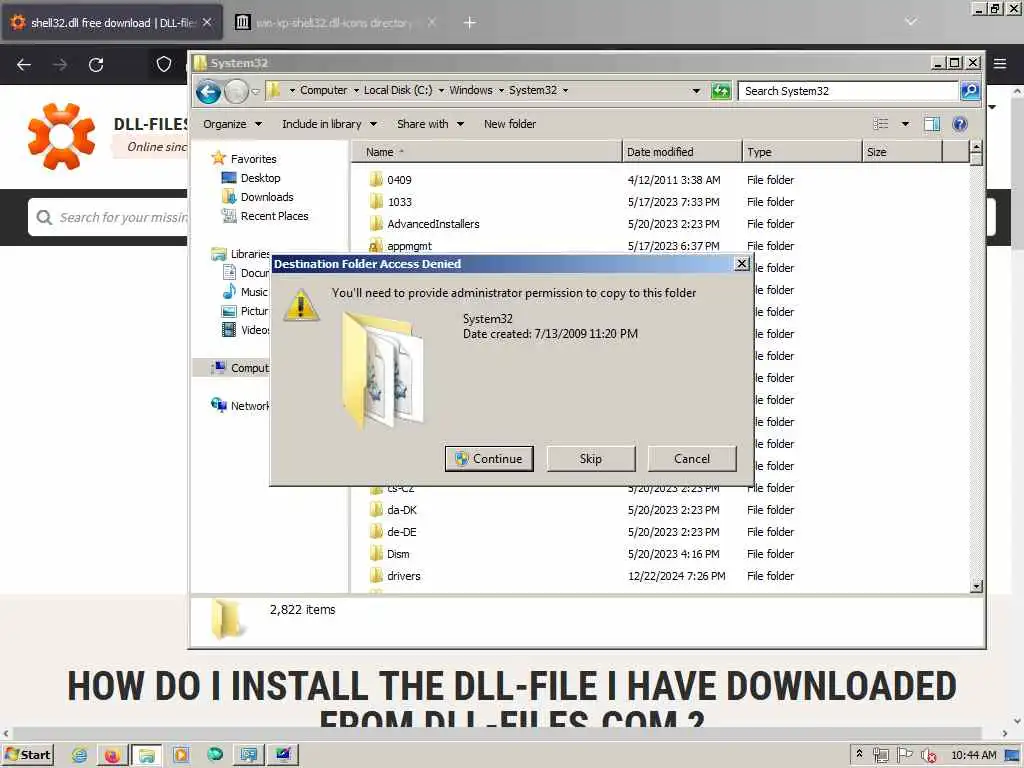Click the magnifier search icon in Explorer
The width and height of the screenshot is (1024, 768).
(x=970, y=91)
